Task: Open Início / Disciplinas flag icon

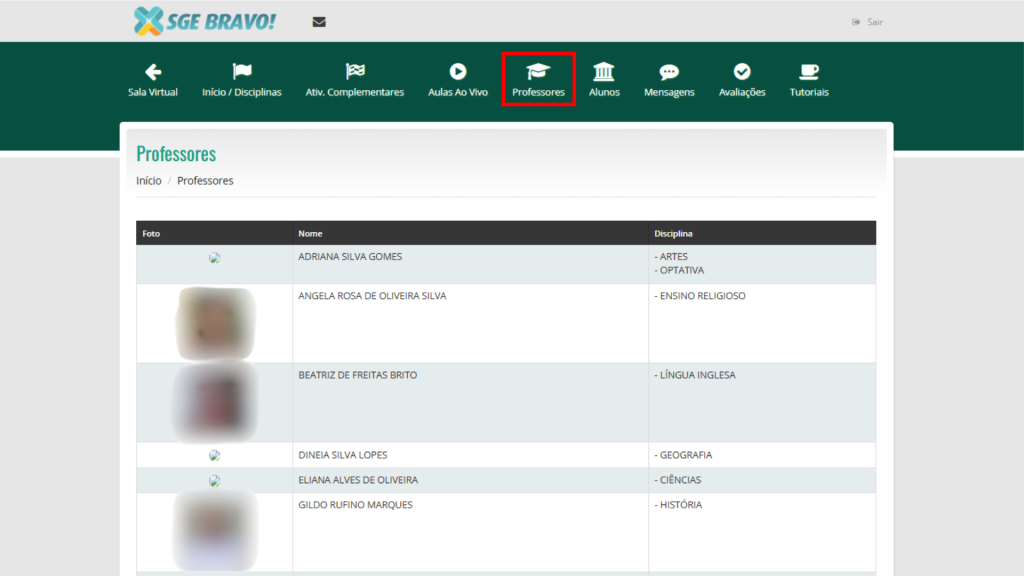Action: tap(242, 72)
